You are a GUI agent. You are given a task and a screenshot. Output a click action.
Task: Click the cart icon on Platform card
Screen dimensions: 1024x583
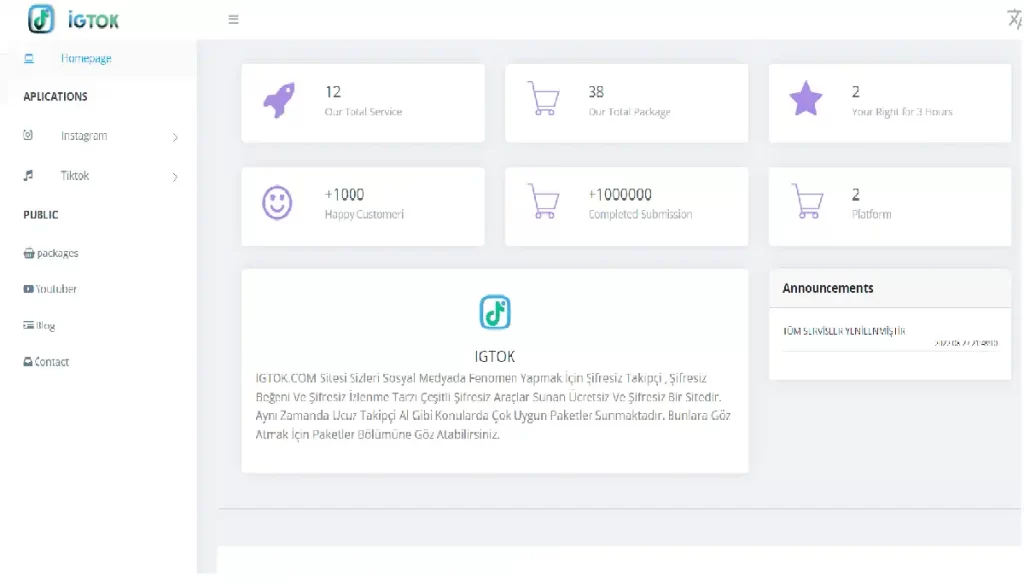tap(807, 200)
